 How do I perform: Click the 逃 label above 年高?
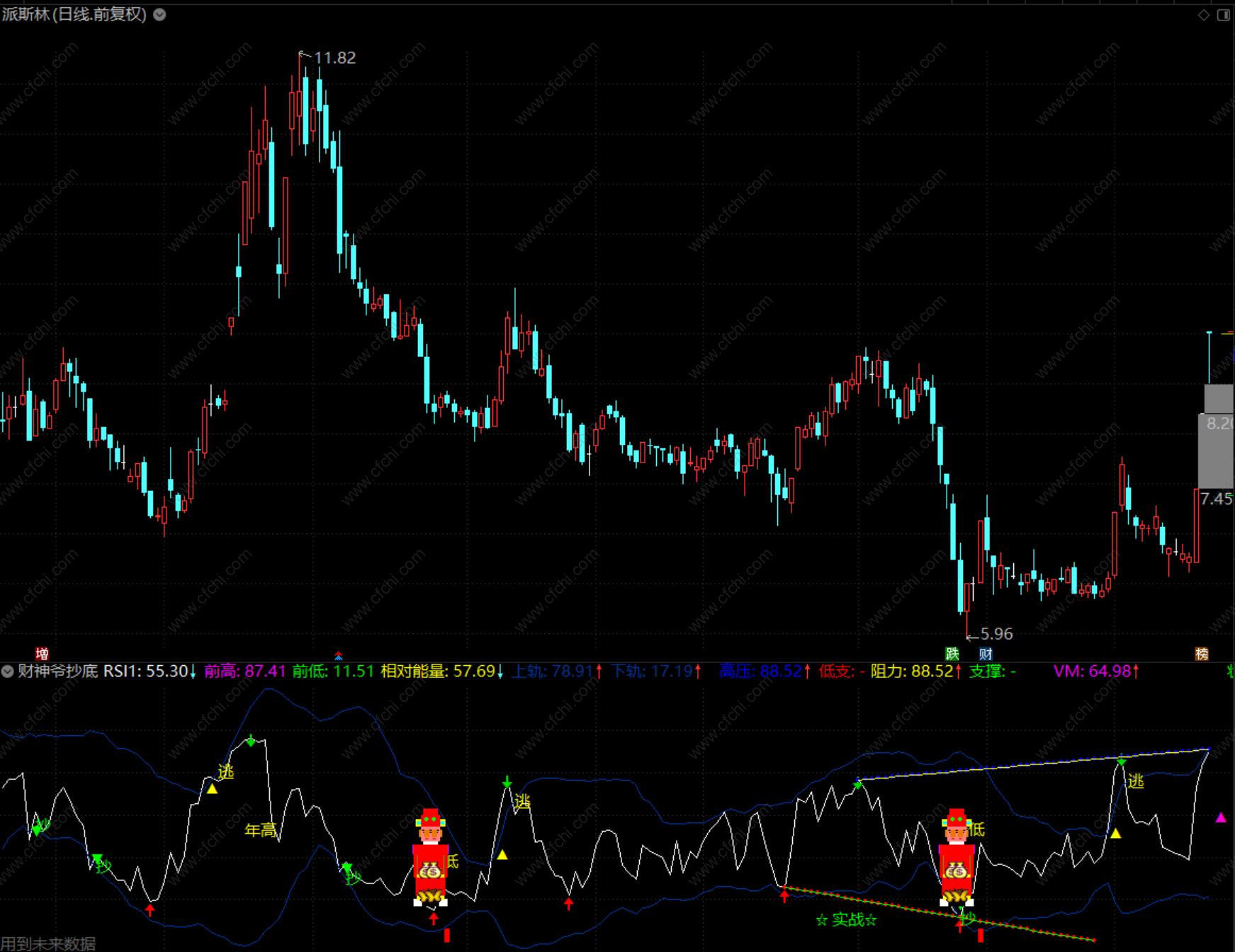[226, 772]
